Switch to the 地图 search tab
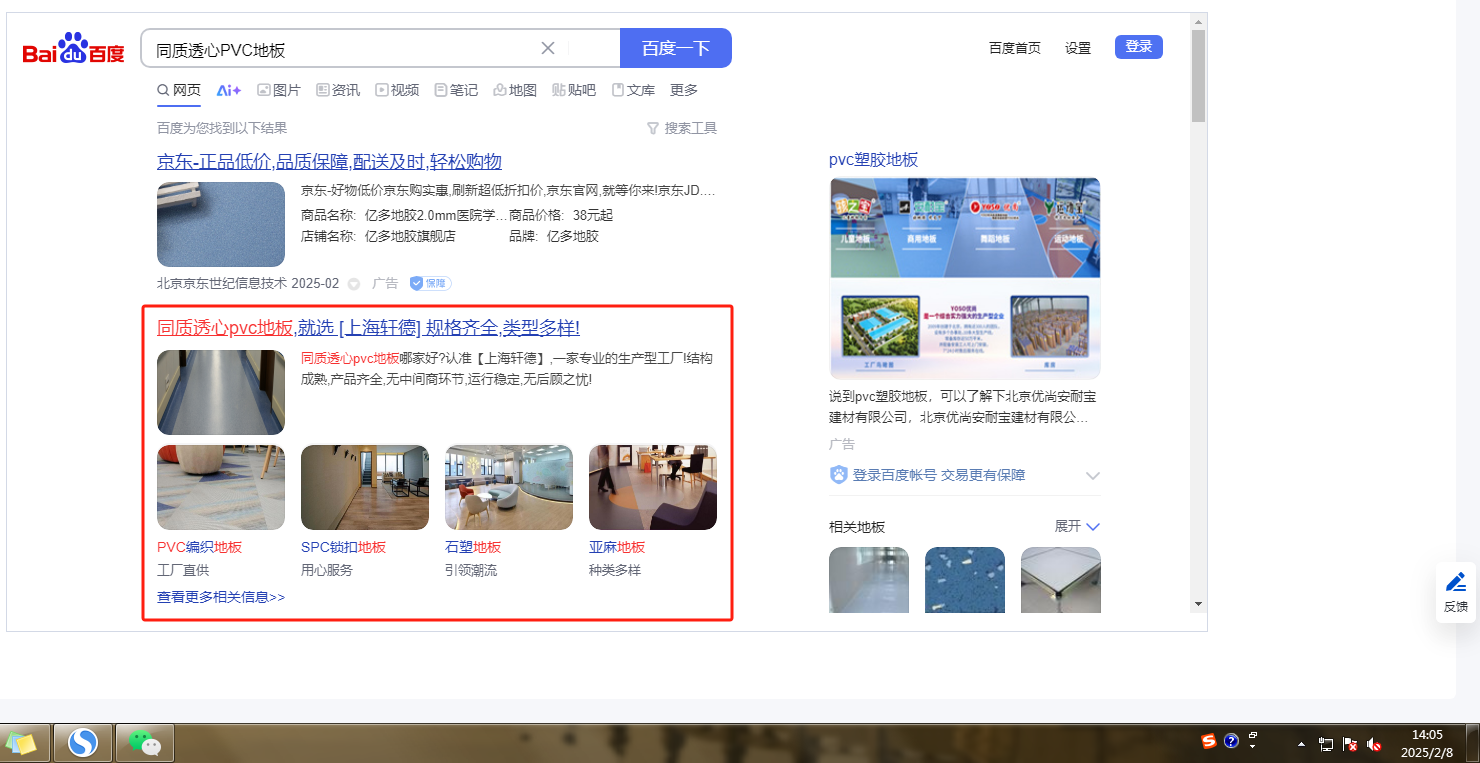Viewport: 1480px width, 763px height. click(x=515, y=90)
